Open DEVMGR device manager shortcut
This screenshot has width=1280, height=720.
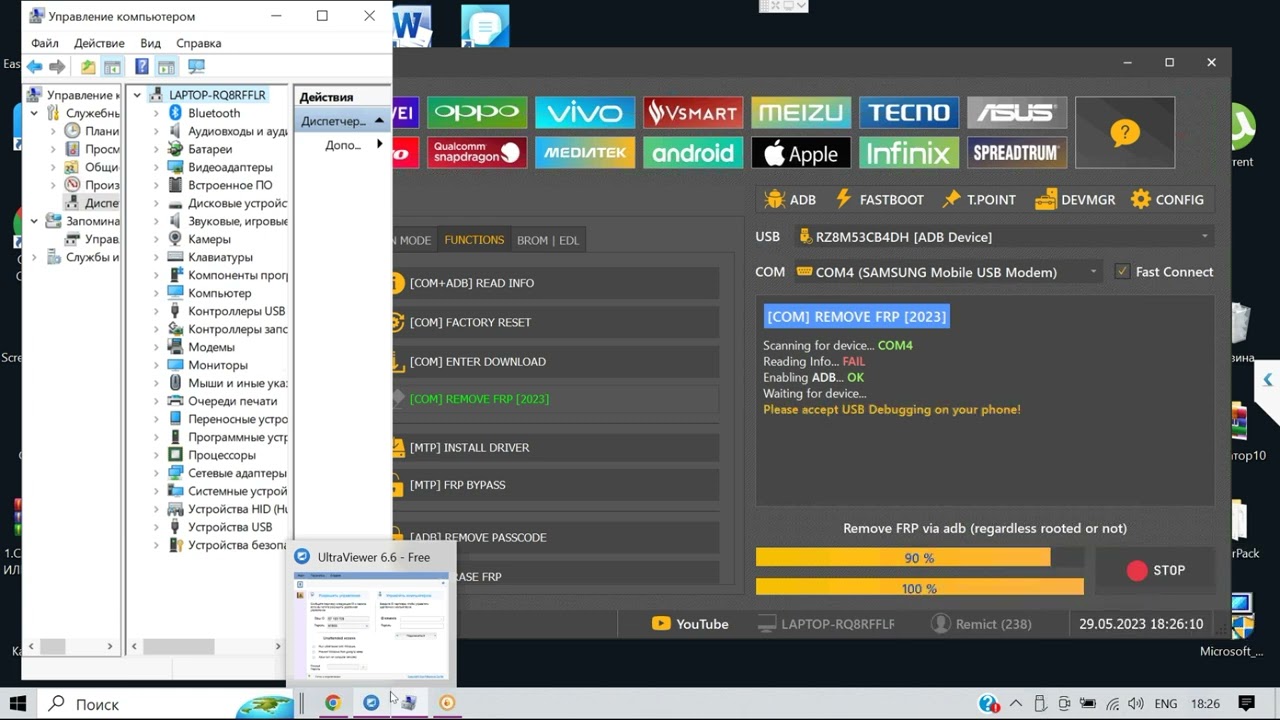[1075, 199]
